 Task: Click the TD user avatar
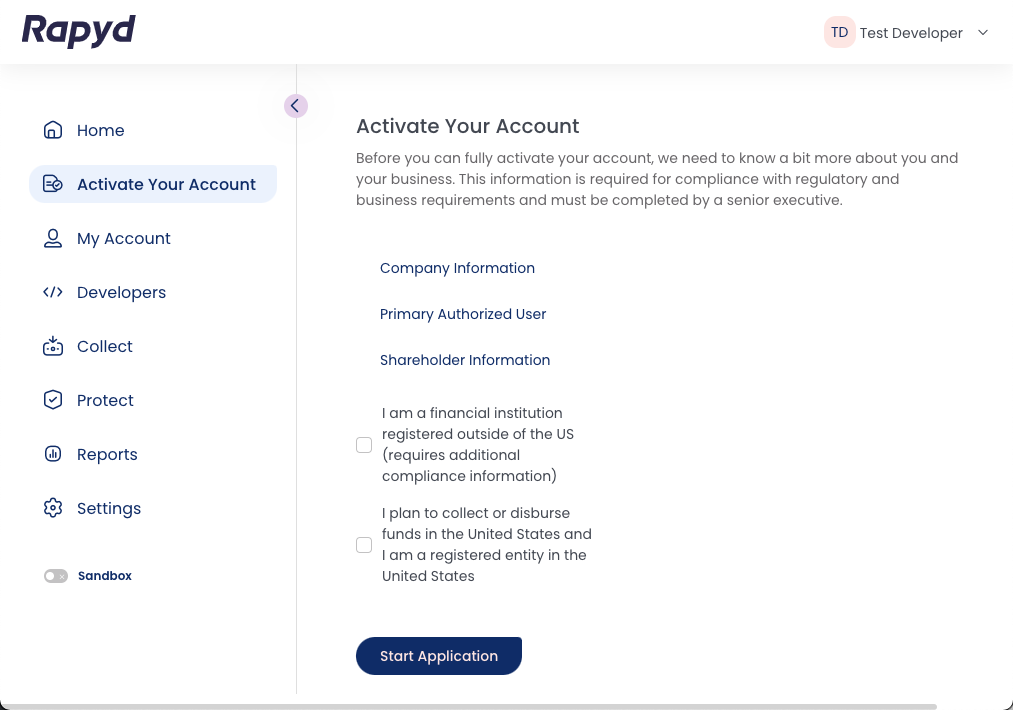(839, 32)
